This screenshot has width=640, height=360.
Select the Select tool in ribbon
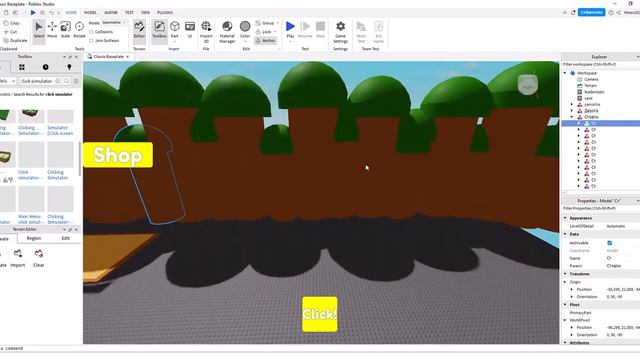(x=39, y=30)
